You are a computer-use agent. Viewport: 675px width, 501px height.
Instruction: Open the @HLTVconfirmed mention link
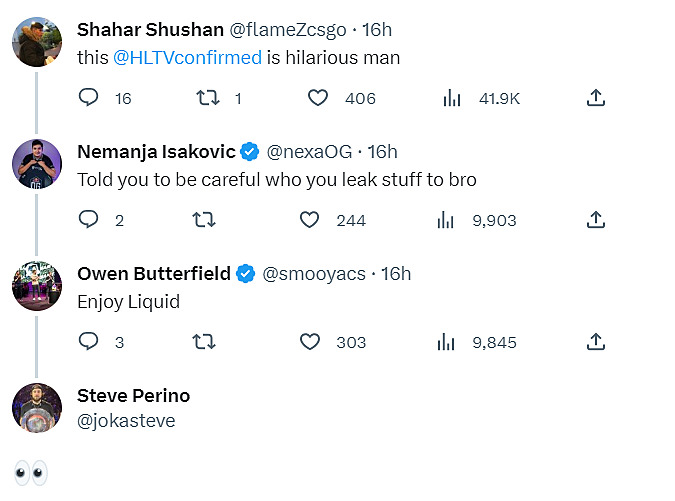coord(187,58)
